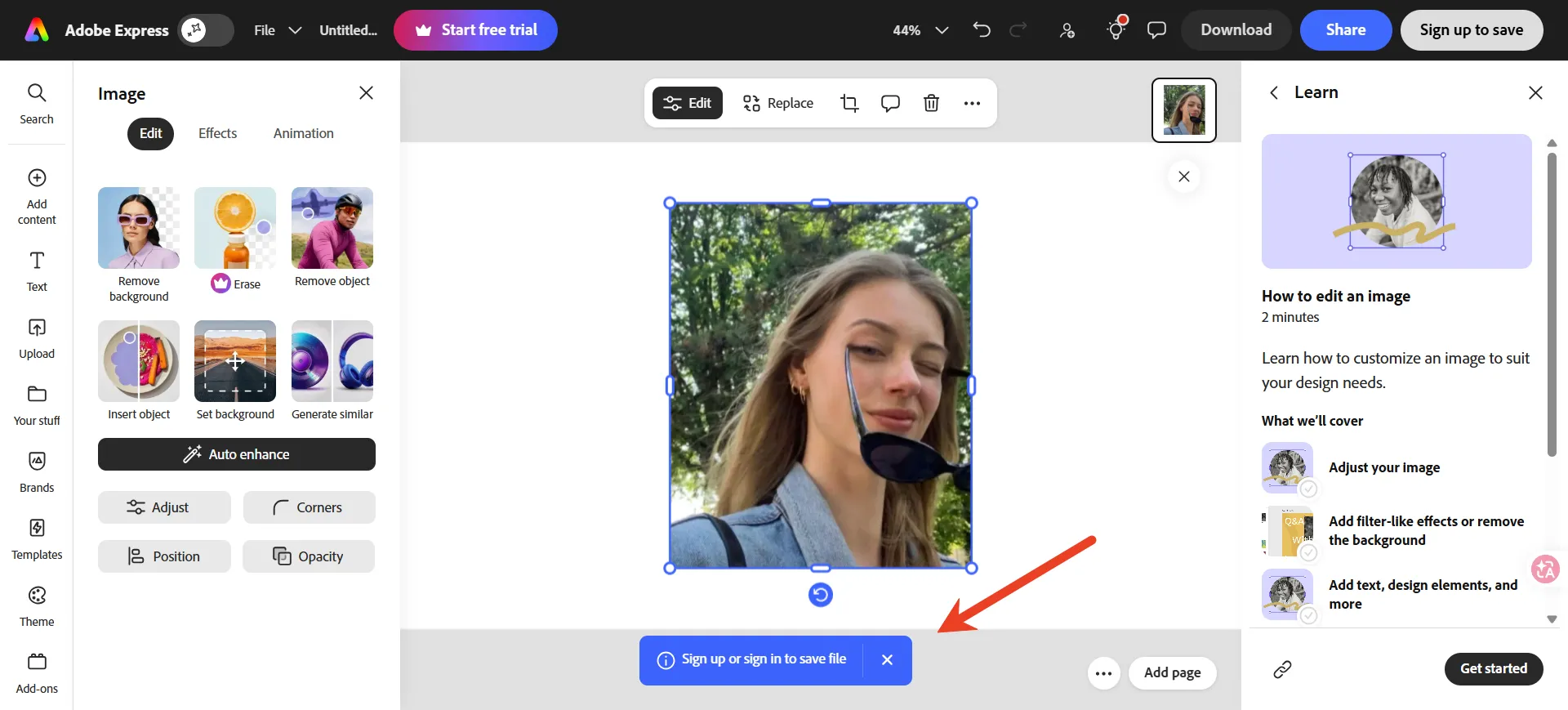
Task: Open Brands in left sidebar
Action: click(x=37, y=473)
